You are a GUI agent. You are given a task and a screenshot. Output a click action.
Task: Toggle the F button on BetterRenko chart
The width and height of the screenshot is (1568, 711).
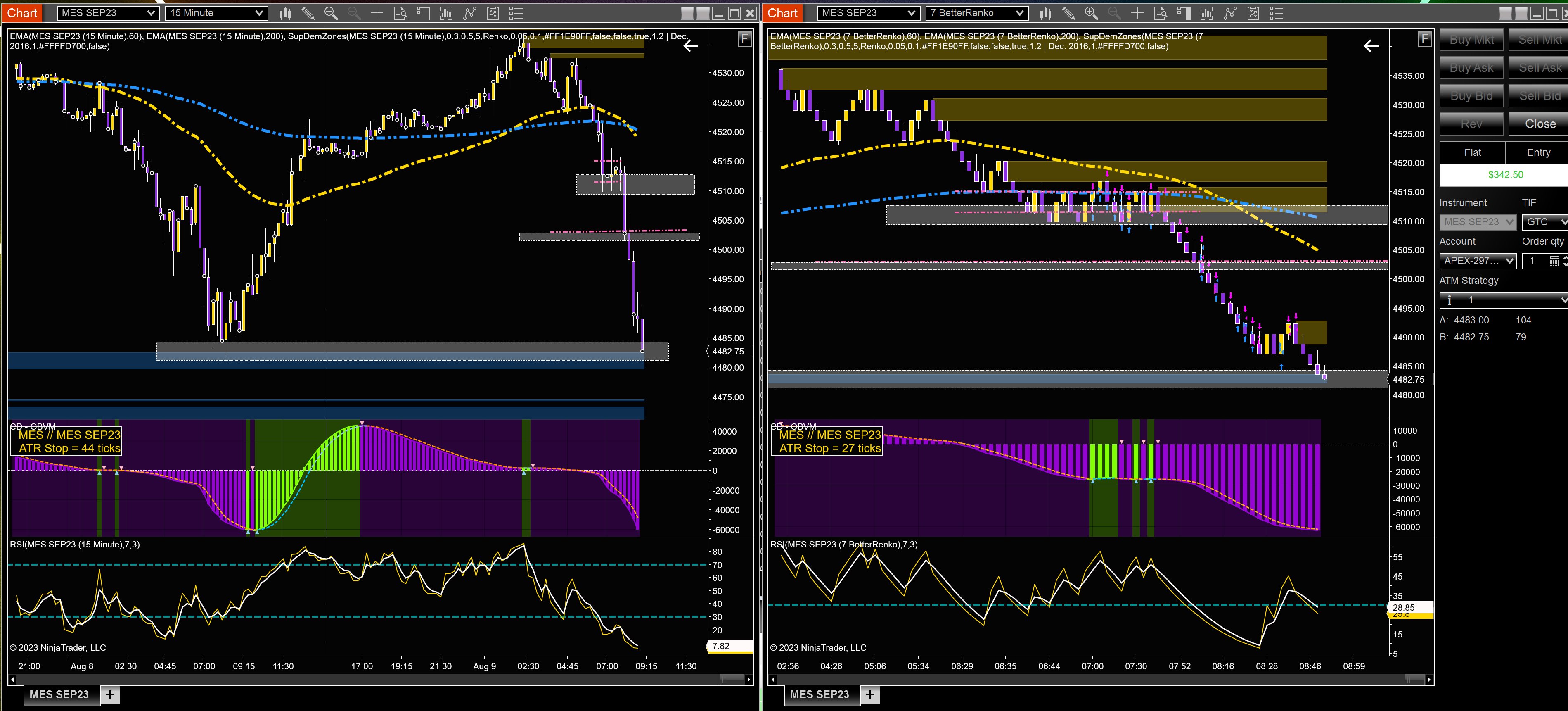pyautogui.click(x=1424, y=40)
